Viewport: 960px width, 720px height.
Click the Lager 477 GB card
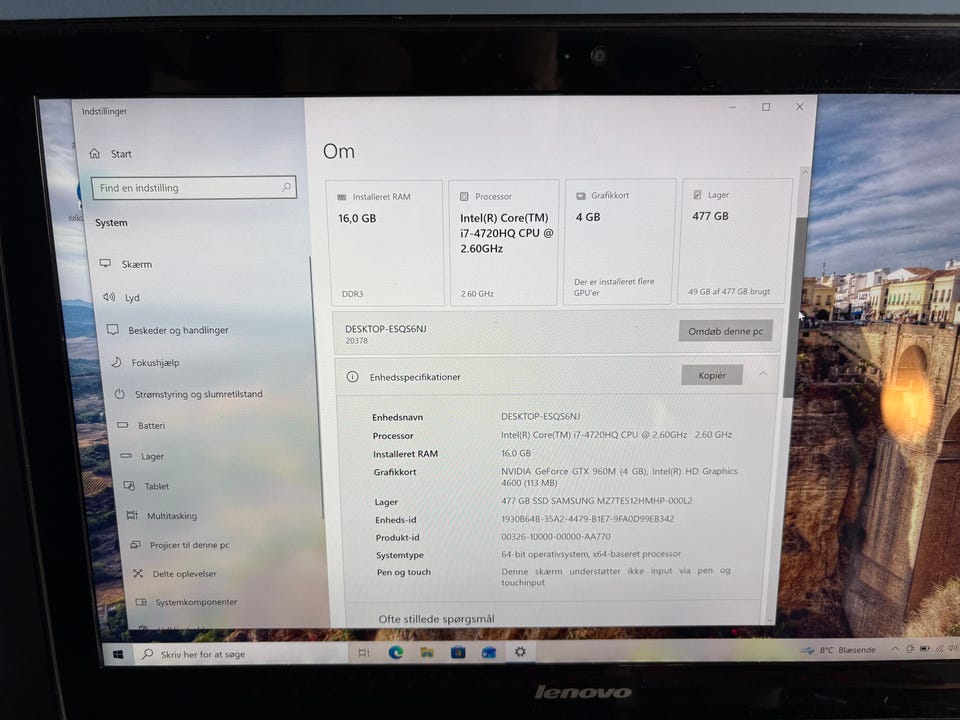click(735, 241)
